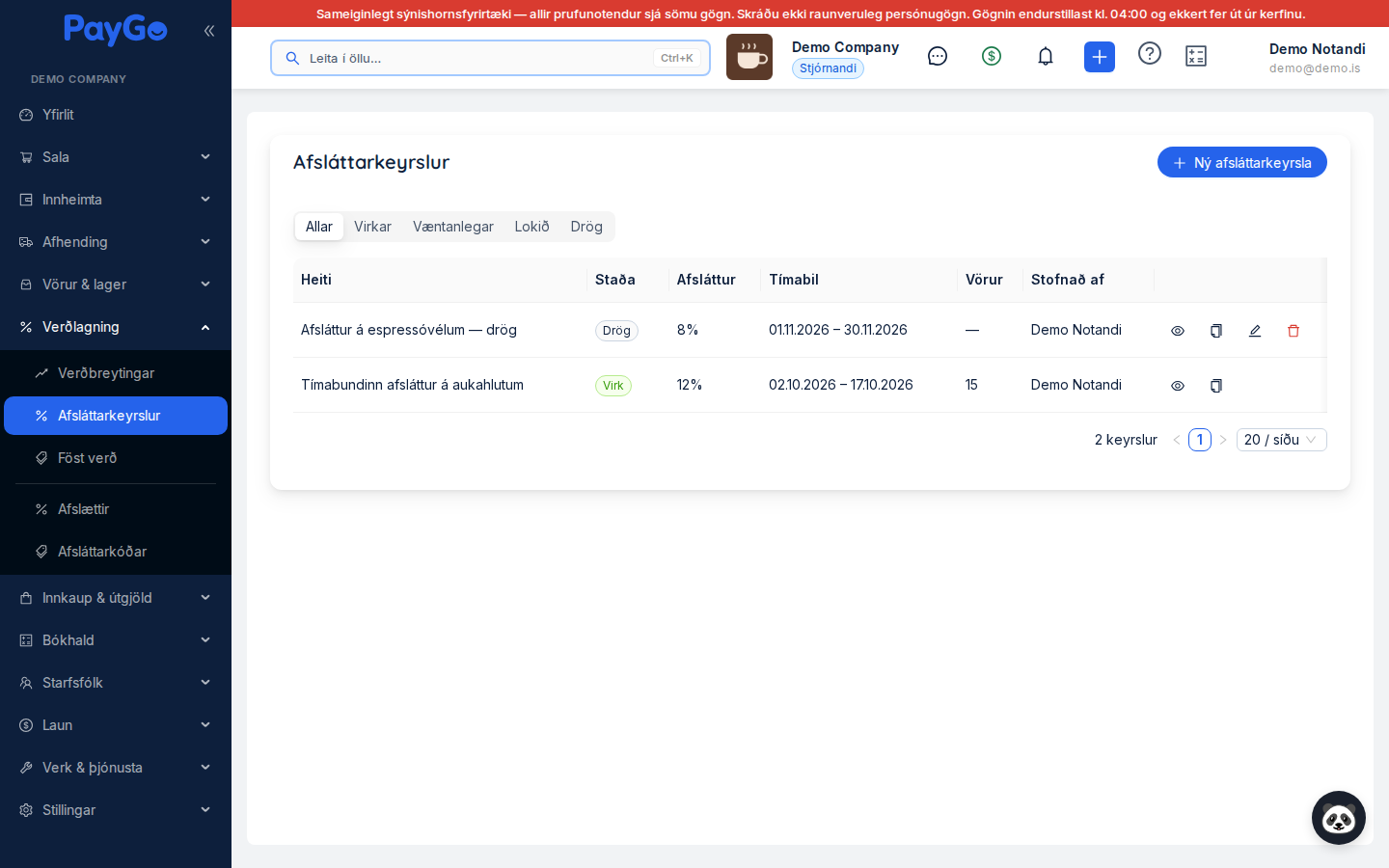Delete the espressovélum draft discount run
Image resolution: width=1389 pixels, height=868 pixels.
click(x=1294, y=331)
